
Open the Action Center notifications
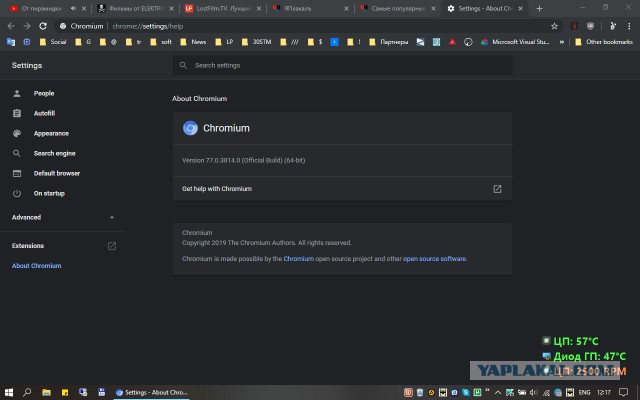623,392
